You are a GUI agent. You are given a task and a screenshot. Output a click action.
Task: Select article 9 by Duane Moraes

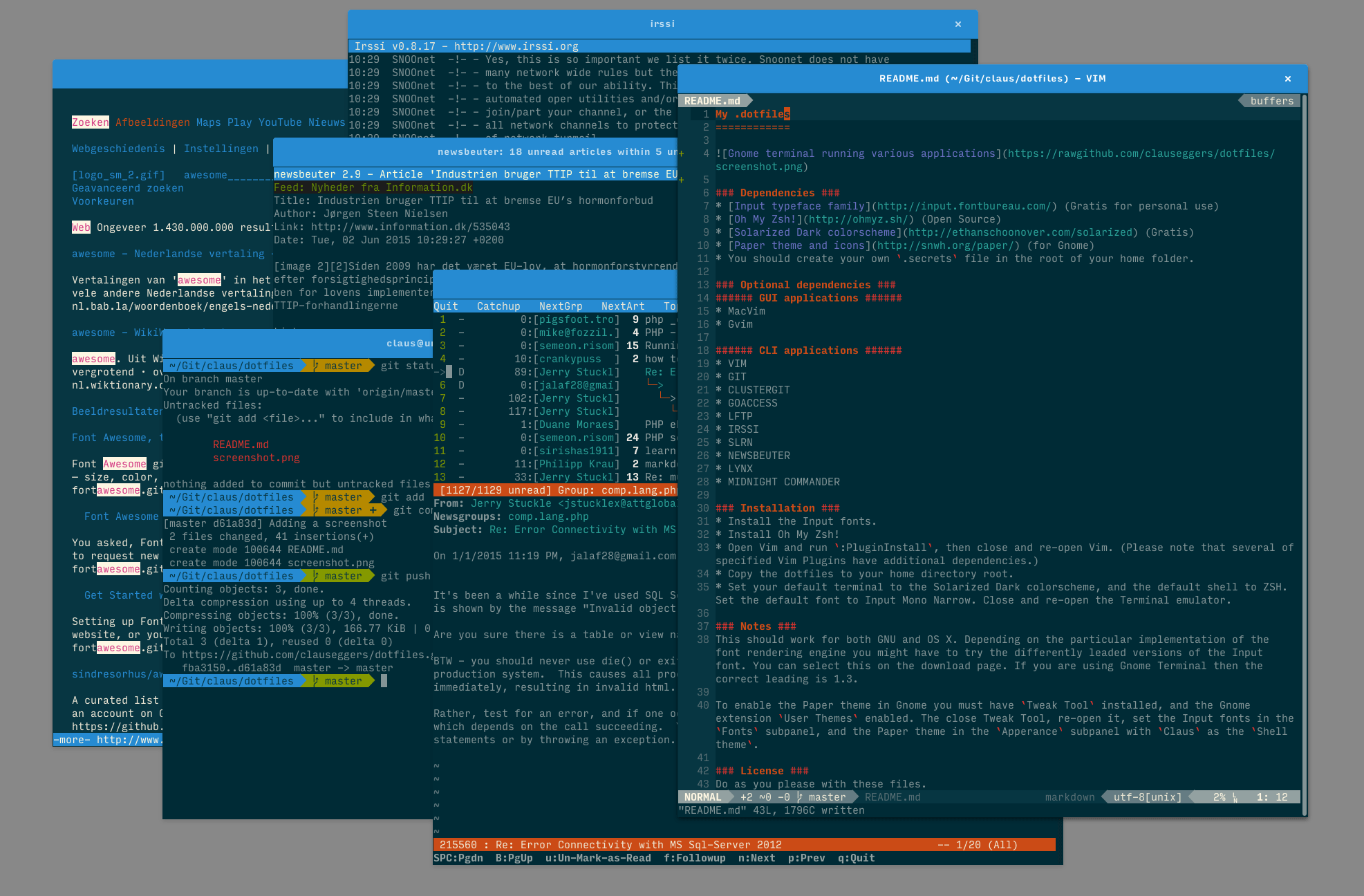point(576,424)
